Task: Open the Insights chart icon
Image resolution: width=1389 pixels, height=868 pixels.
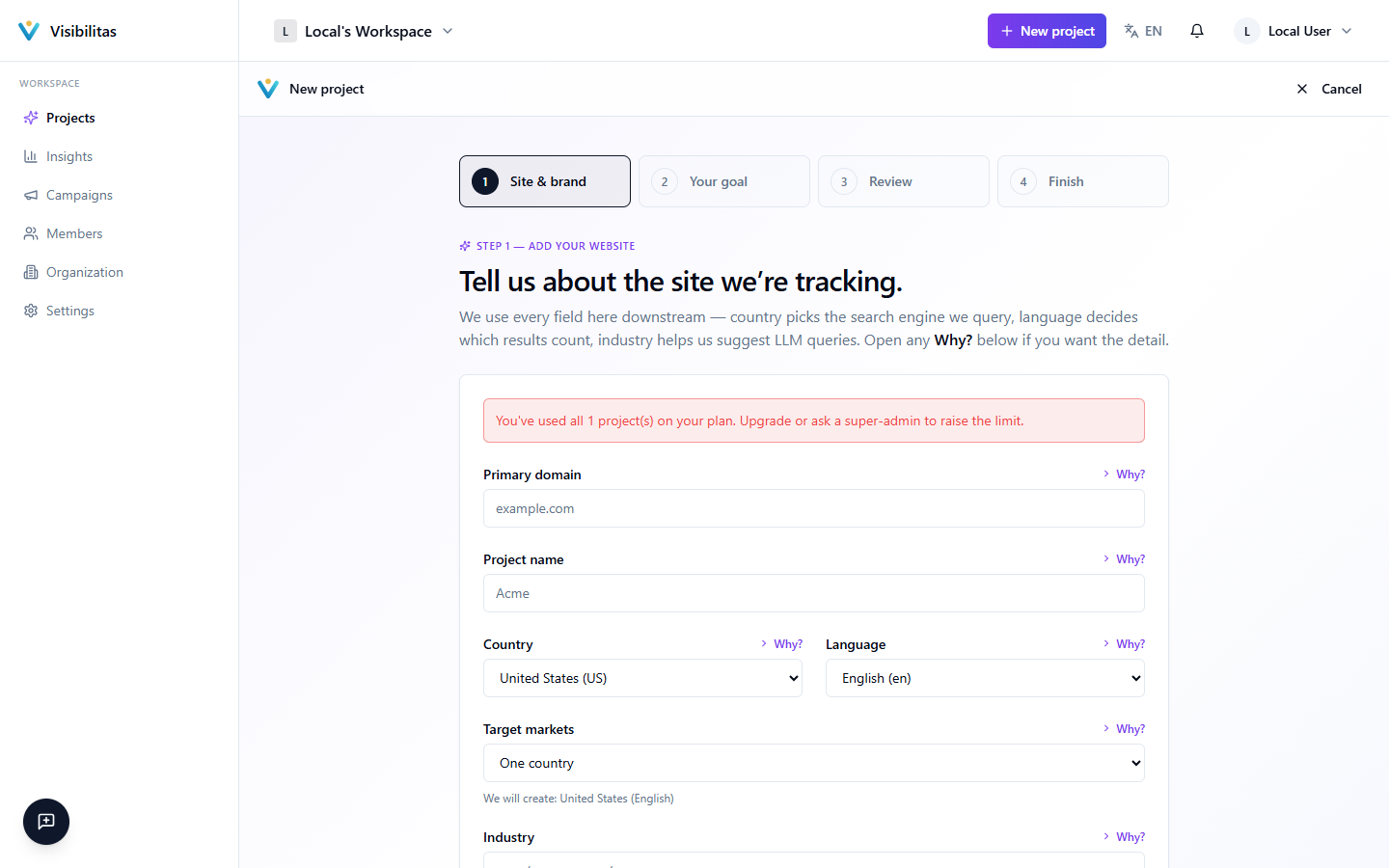Action: [31, 156]
